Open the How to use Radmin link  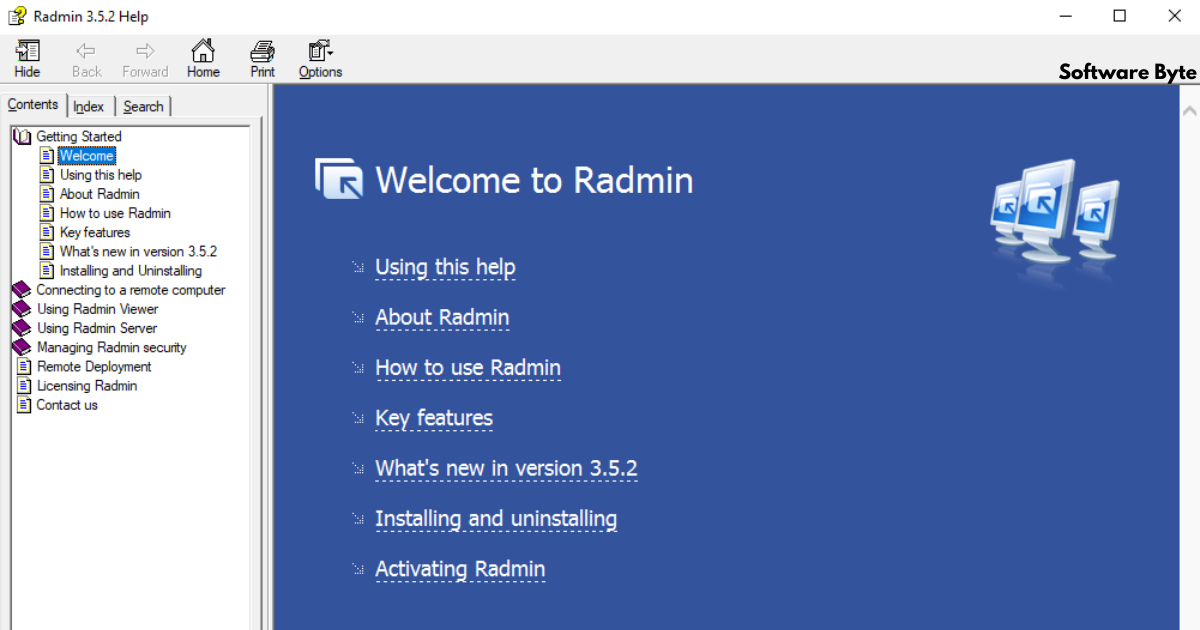468,367
